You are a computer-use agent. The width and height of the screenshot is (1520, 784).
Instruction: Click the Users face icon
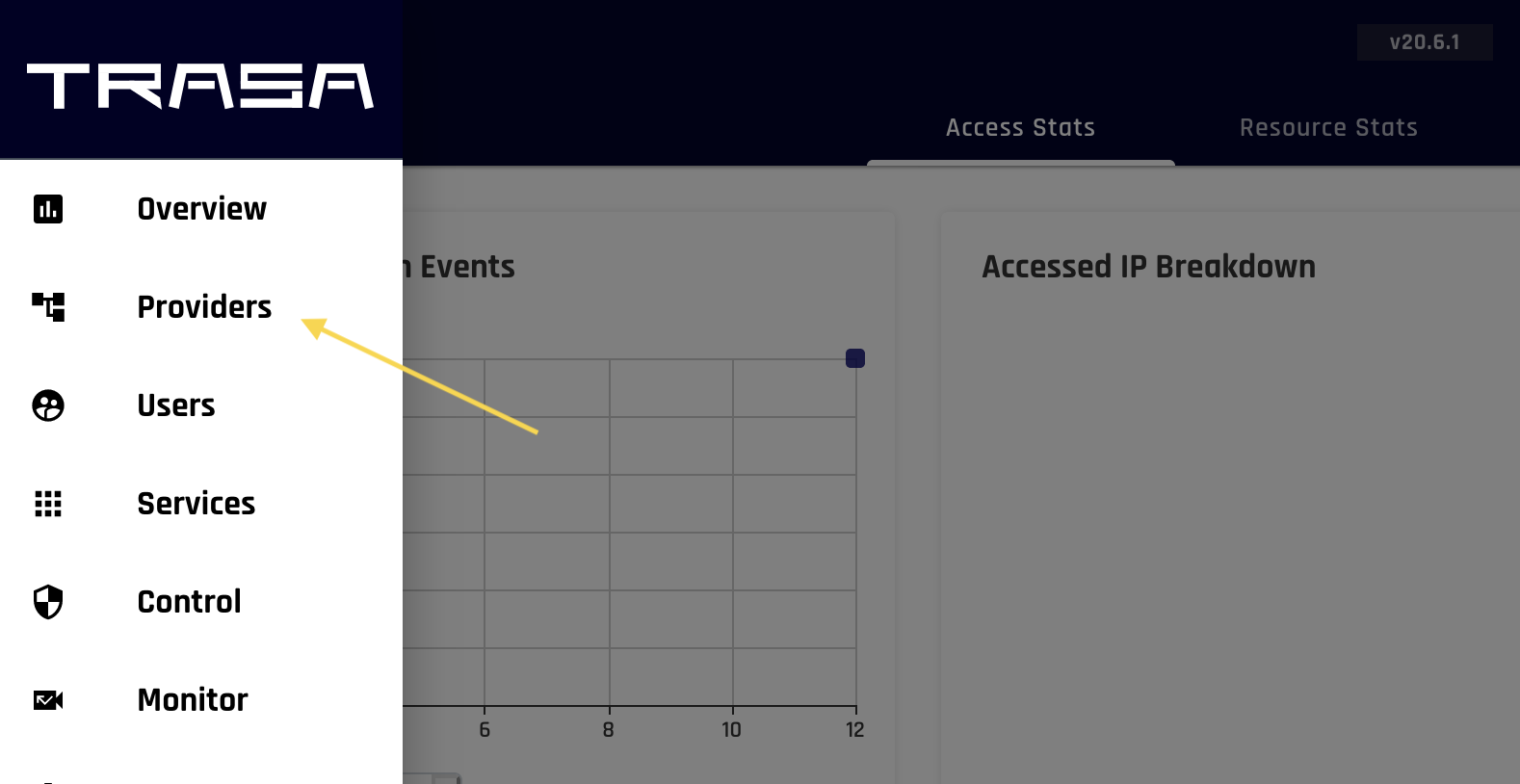48,405
